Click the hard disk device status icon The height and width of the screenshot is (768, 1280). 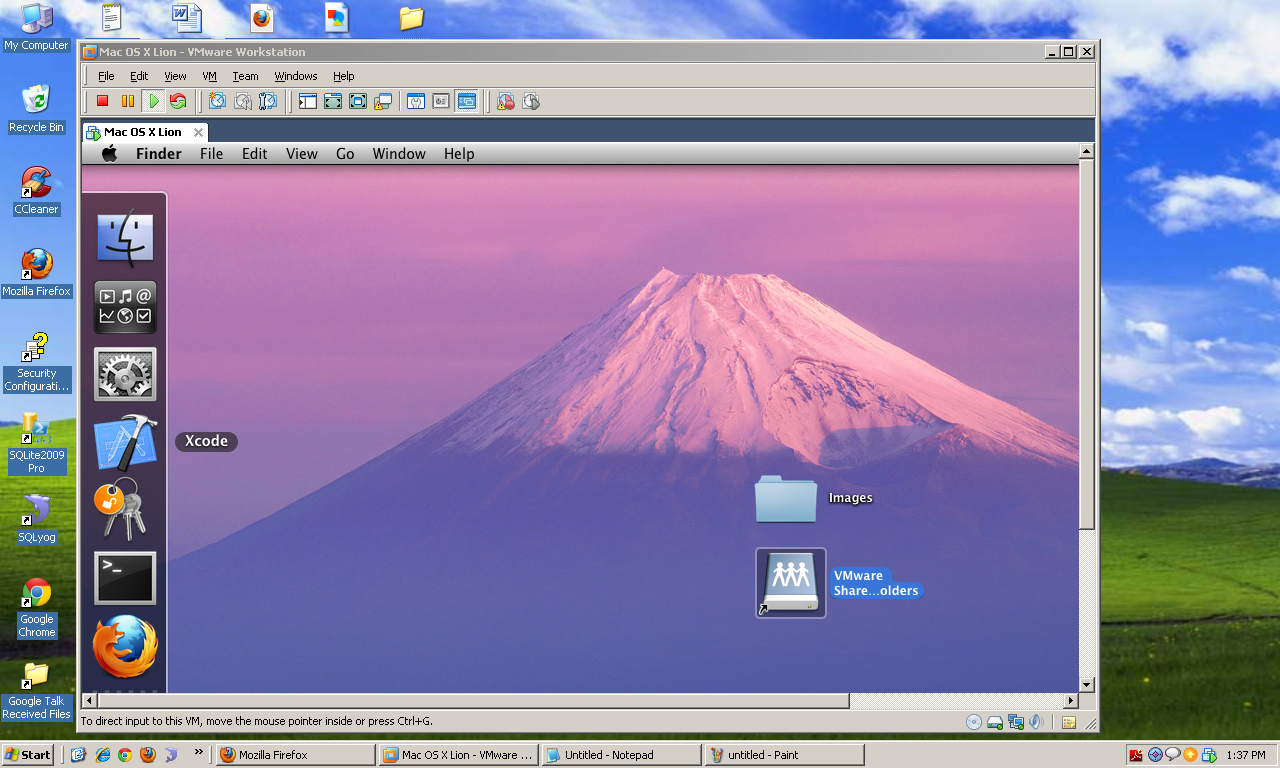coord(994,722)
